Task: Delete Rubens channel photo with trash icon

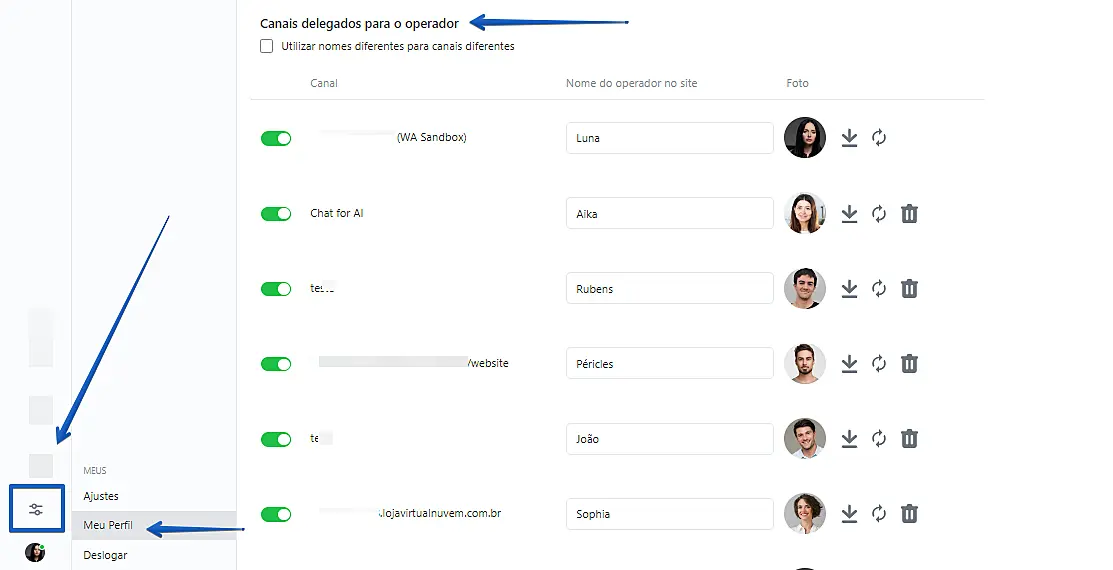Action: [x=909, y=289]
